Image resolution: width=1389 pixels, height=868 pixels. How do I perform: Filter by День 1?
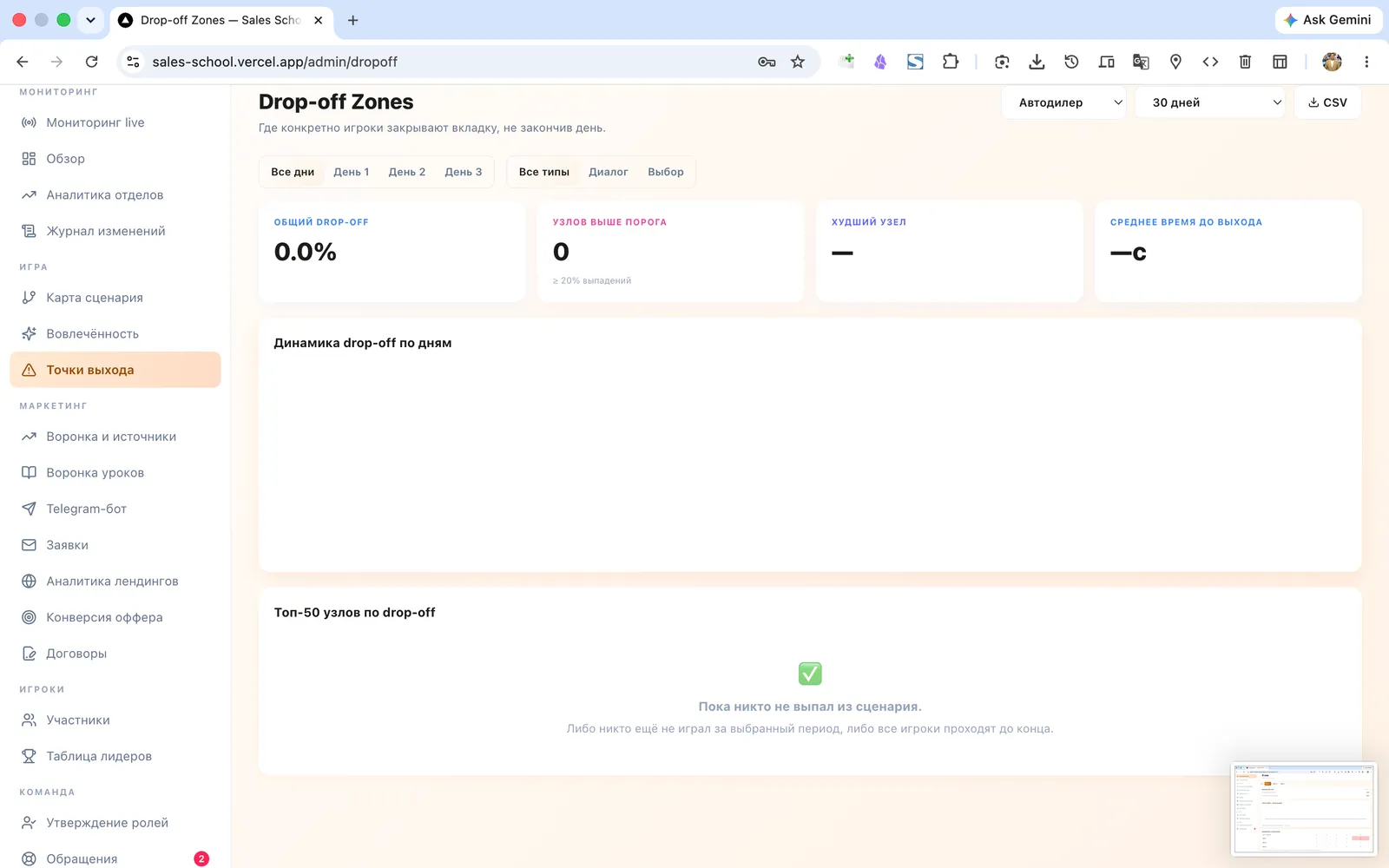point(352,172)
